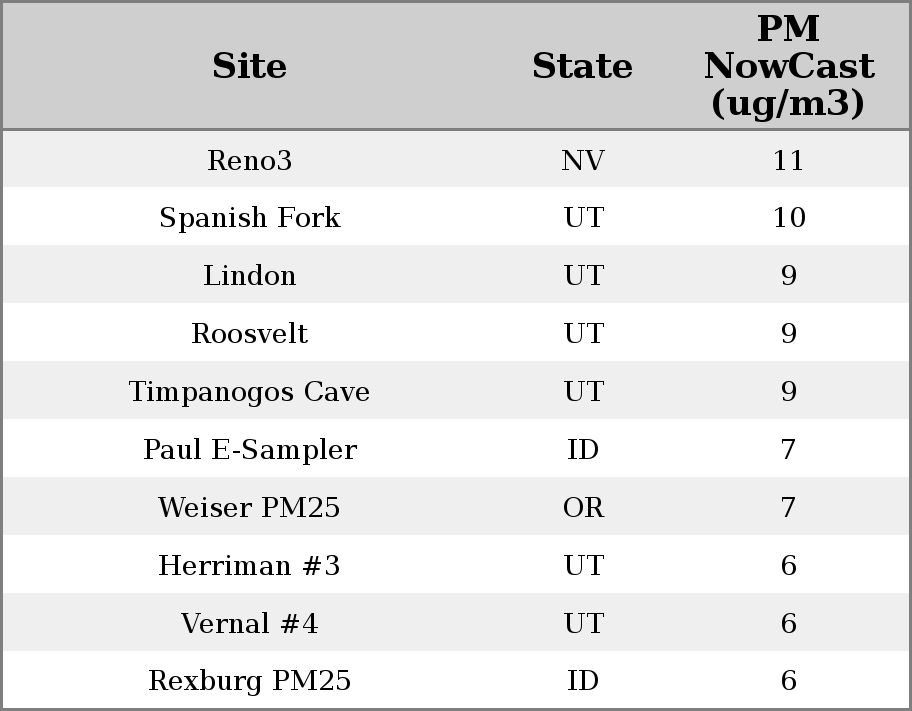Select the Spanish Fork site name
The width and height of the screenshot is (912, 711).
click(250, 218)
